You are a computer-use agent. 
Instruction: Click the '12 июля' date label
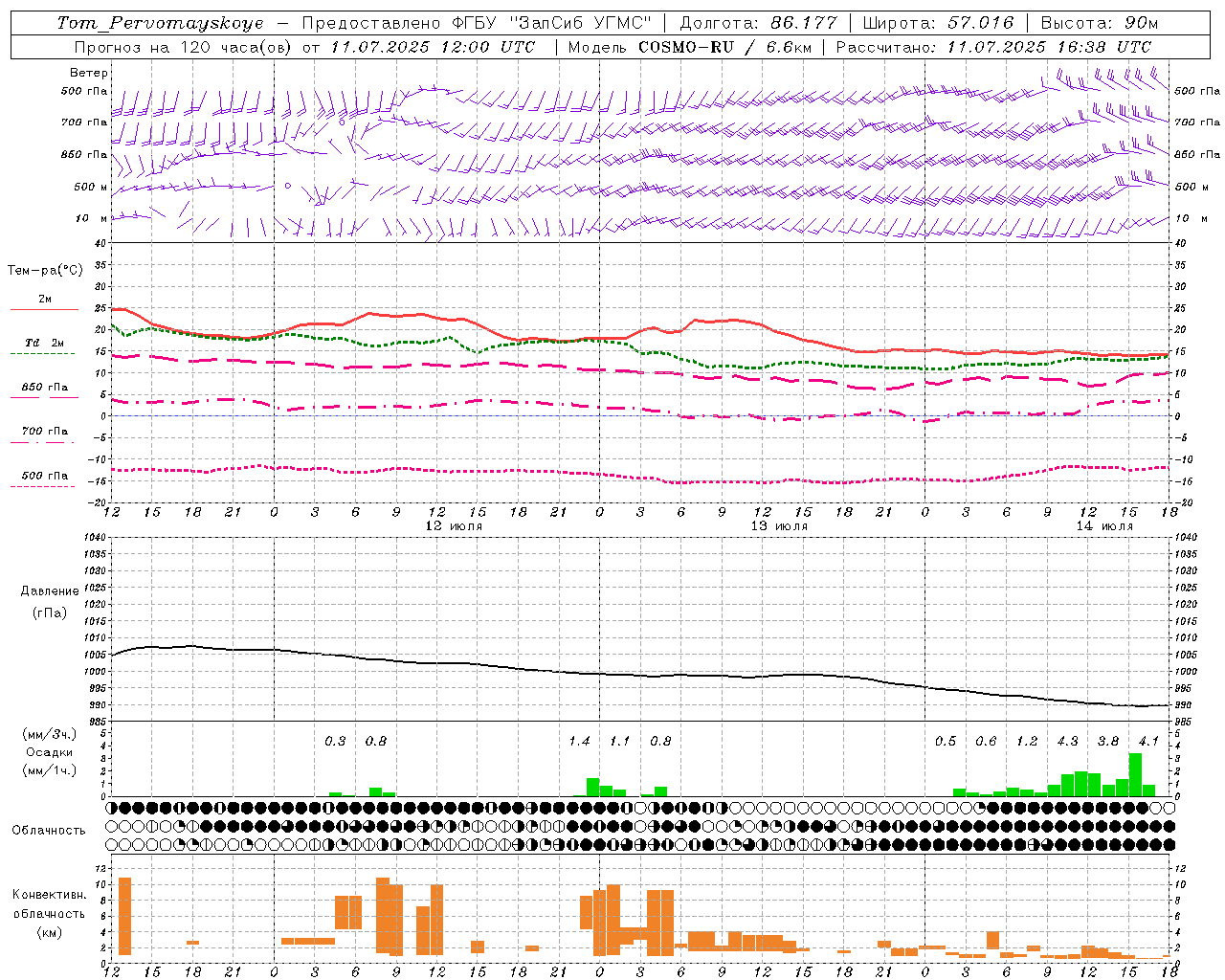click(454, 526)
